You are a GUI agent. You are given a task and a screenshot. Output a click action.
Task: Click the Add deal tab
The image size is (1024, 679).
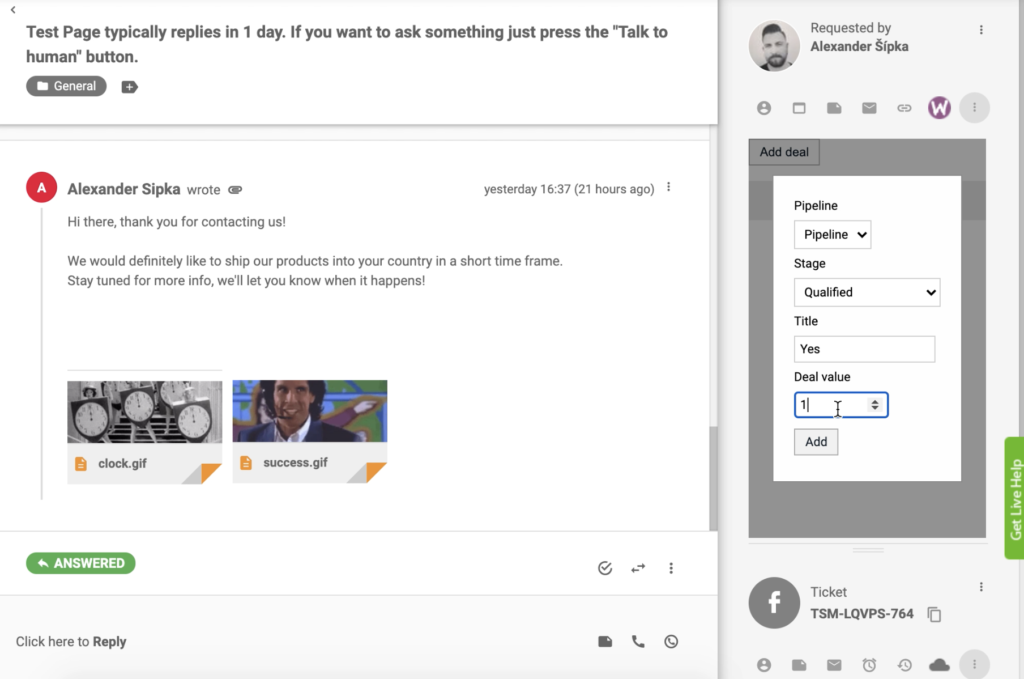click(x=784, y=152)
